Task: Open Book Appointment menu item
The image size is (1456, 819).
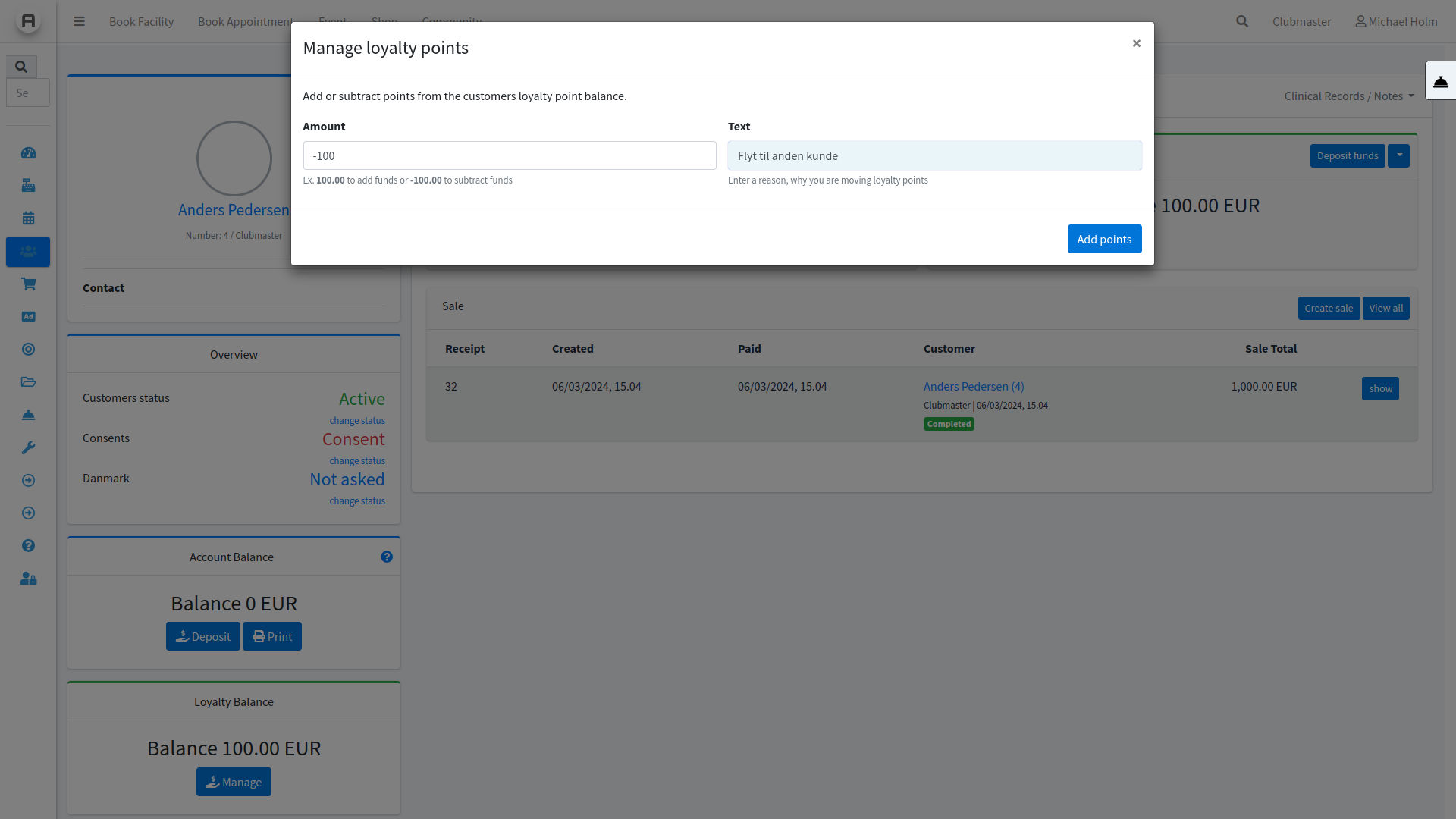Action: [x=245, y=21]
